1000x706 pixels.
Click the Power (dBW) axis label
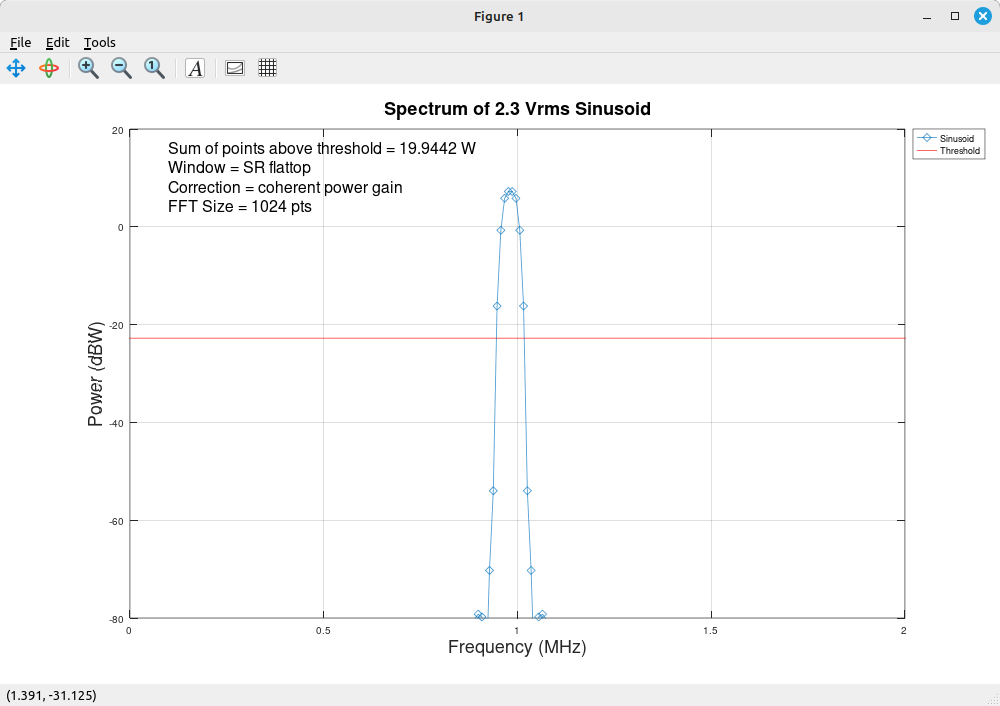(x=96, y=374)
